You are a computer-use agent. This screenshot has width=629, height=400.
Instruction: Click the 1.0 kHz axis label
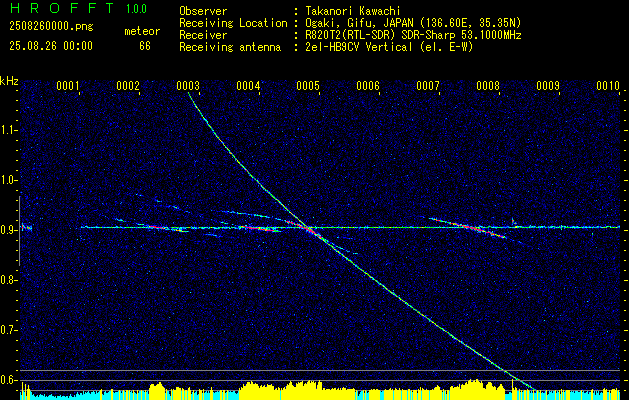point(8,181)
